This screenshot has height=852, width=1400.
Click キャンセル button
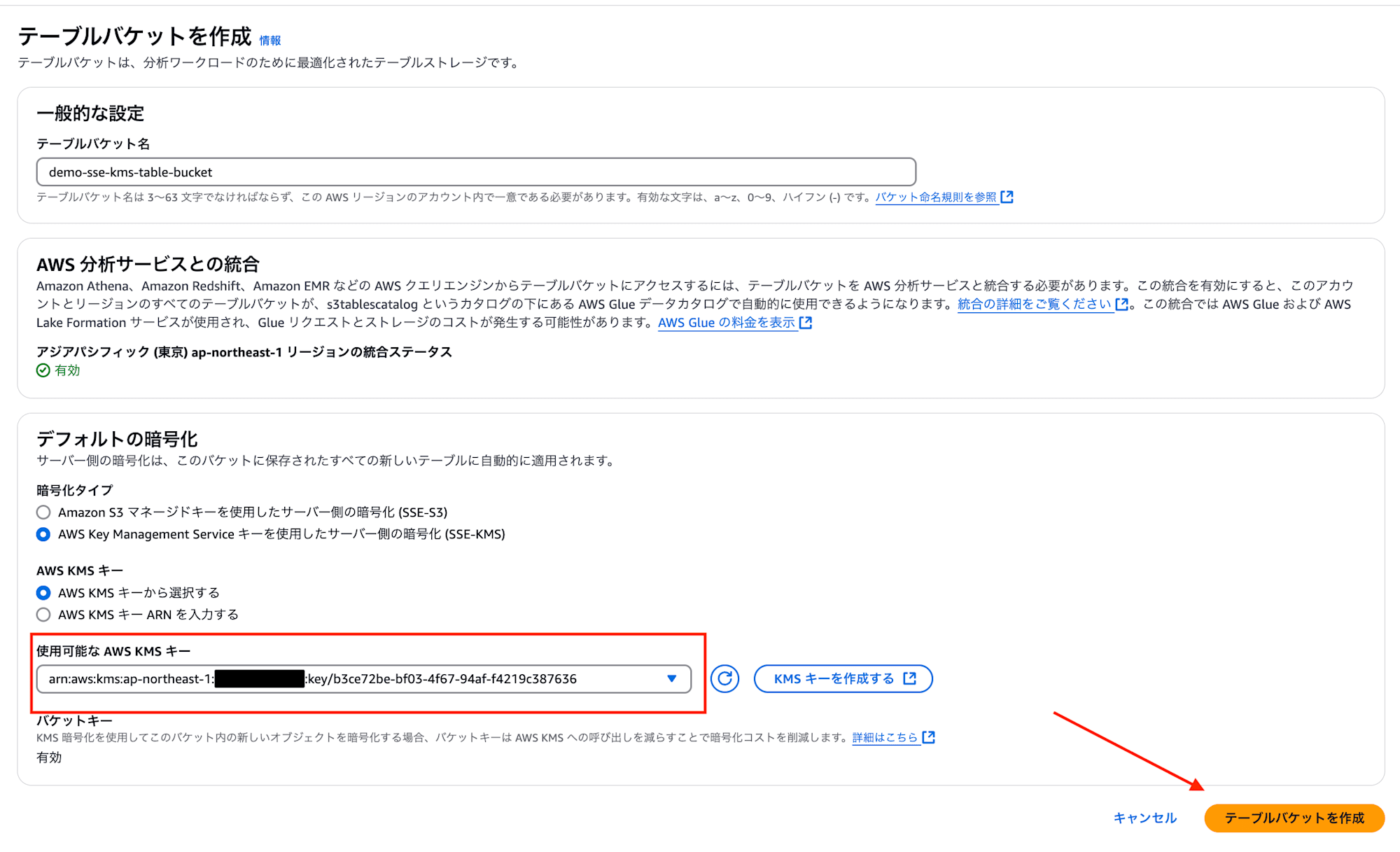click(1145, 818)
